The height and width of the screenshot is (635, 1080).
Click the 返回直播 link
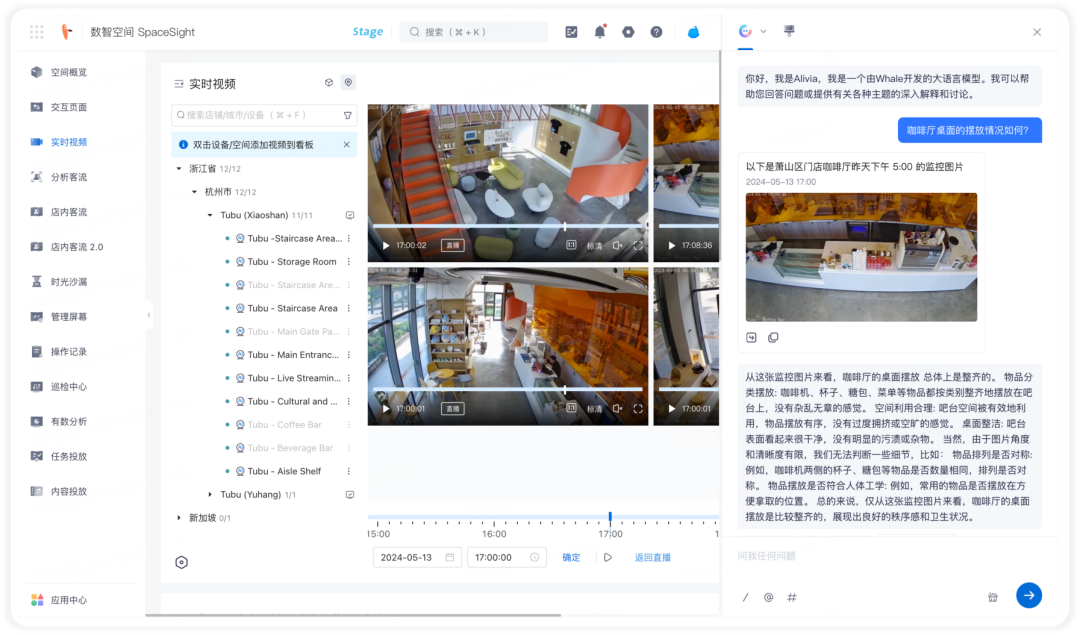pos(652,557)
